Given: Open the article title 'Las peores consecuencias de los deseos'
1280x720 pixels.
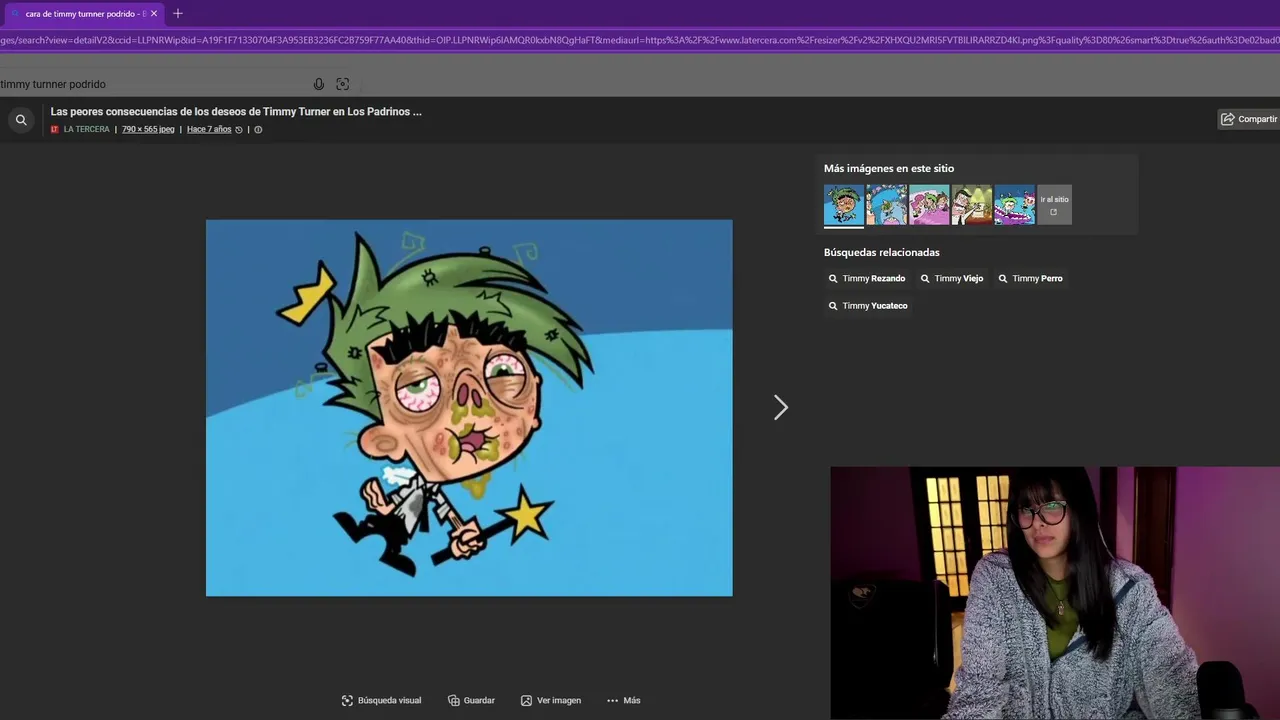Looking at the screenshot, I should pos(236,112).
